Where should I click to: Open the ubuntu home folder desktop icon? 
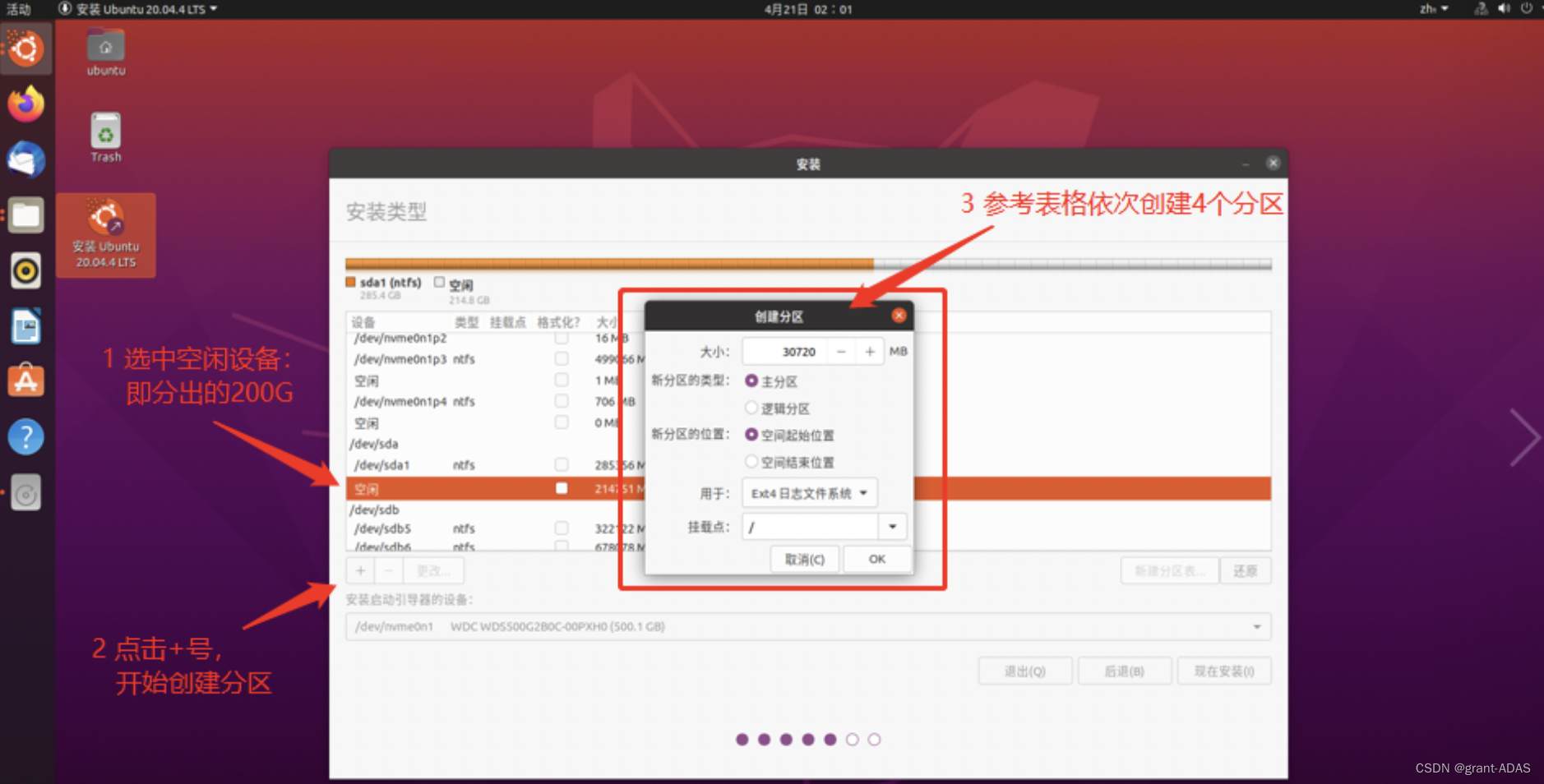click(x=106, y=53)
